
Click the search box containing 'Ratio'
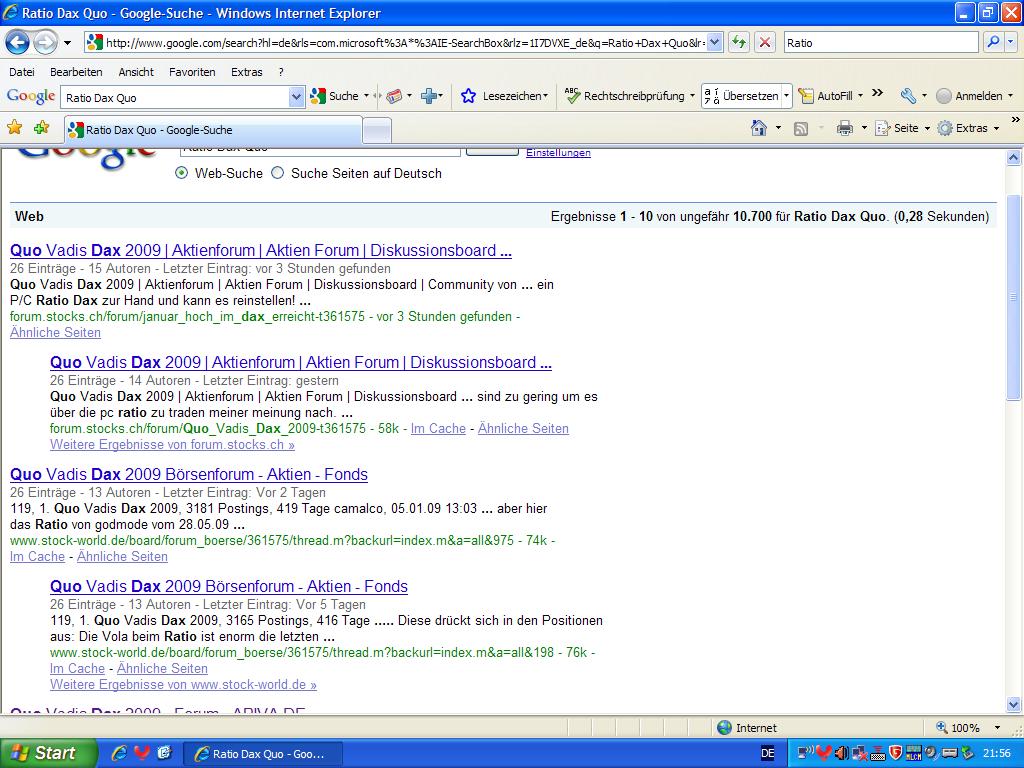click(x=881, y=43)
